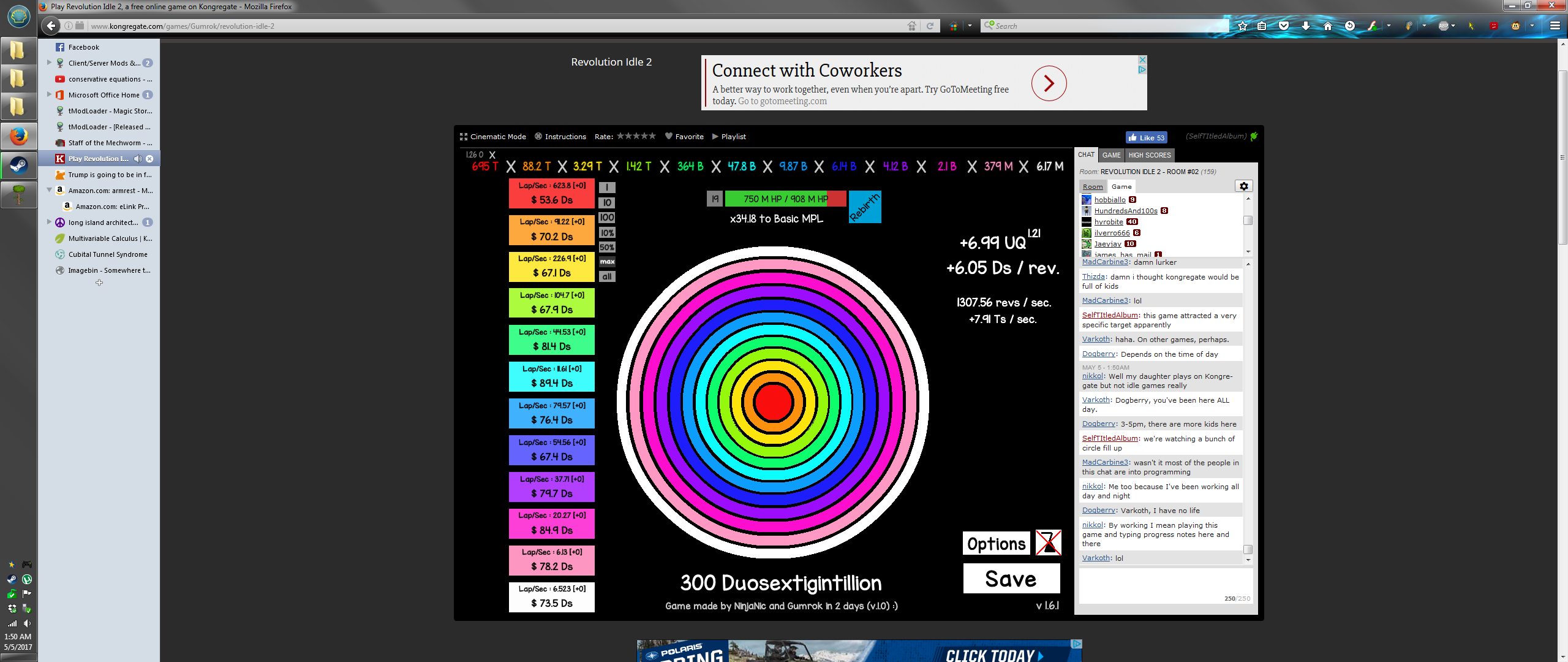Open the game Instructions
The width and height of the screenshot is (1568, 662).
pos(560,137)
